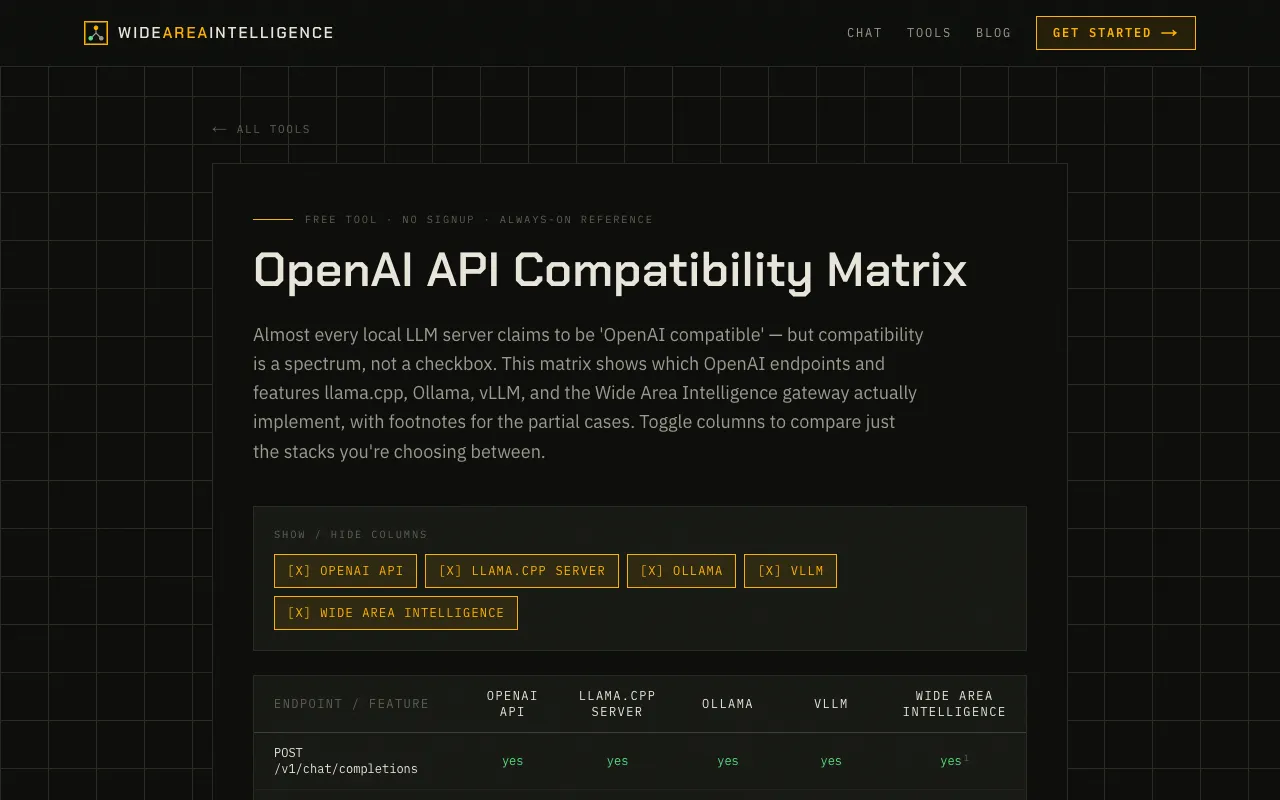Click the POST /v1/chat/completions row label

(x=346, y=761)
